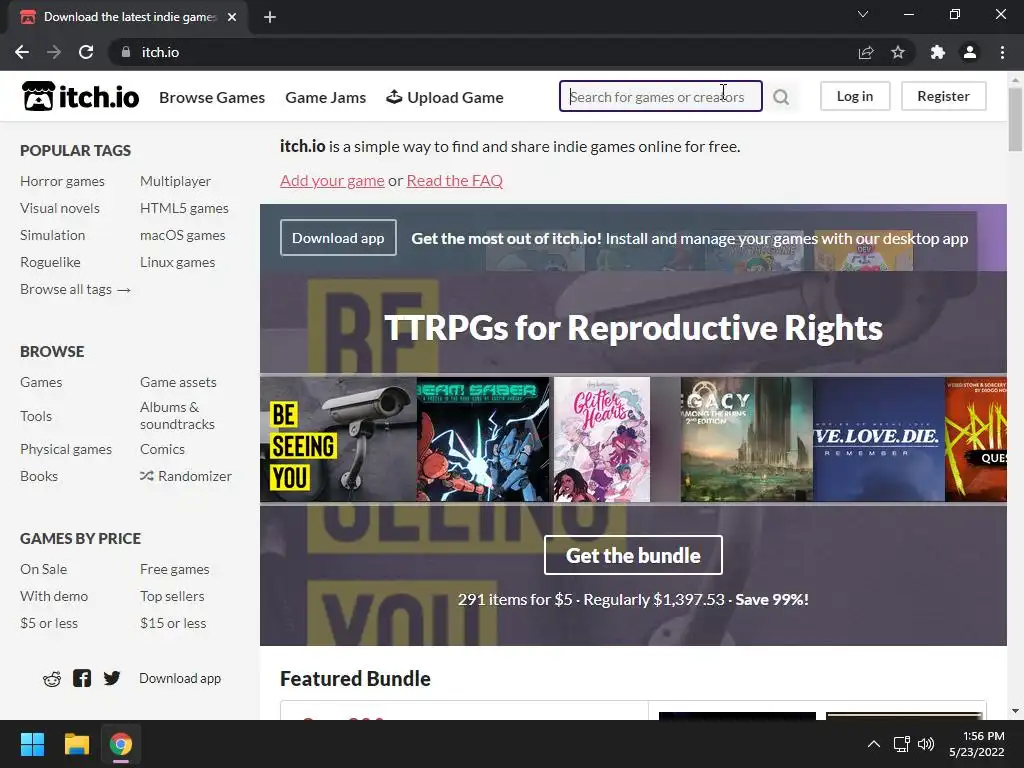
Task: Click the Register button
Action: (944, 96)
